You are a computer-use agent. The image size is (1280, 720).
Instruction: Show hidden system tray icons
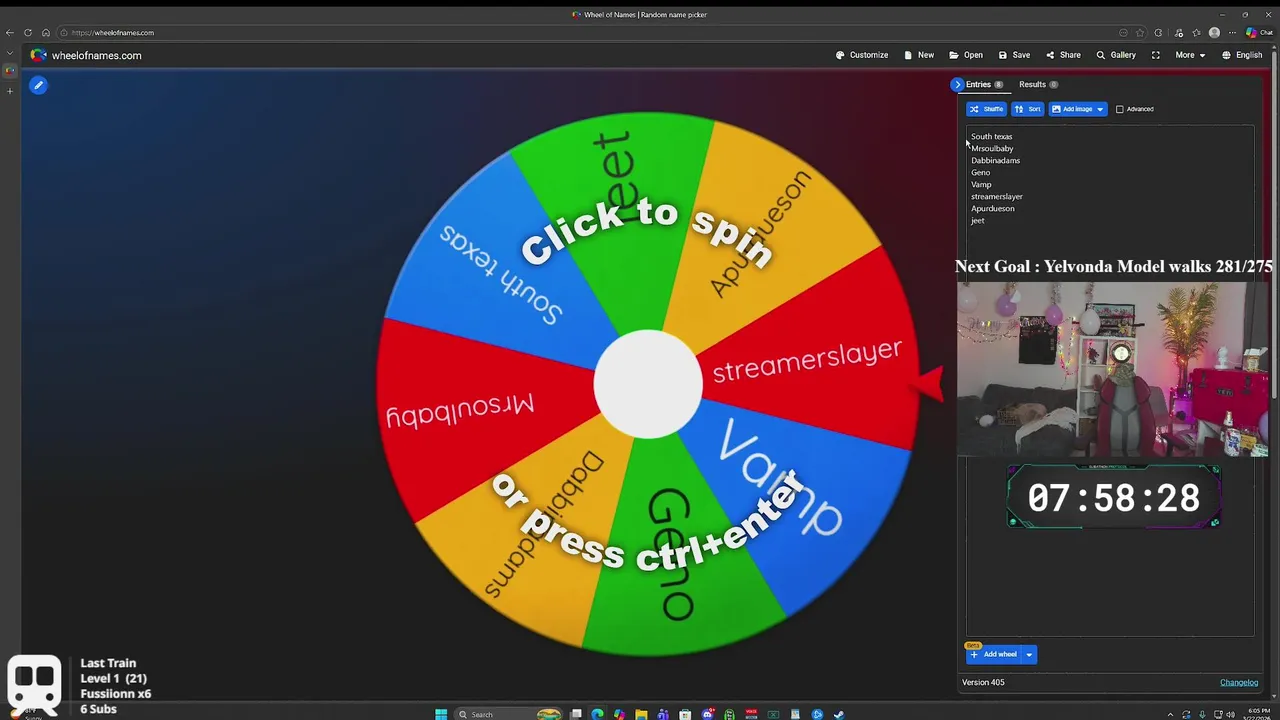tap(1170, 714)
